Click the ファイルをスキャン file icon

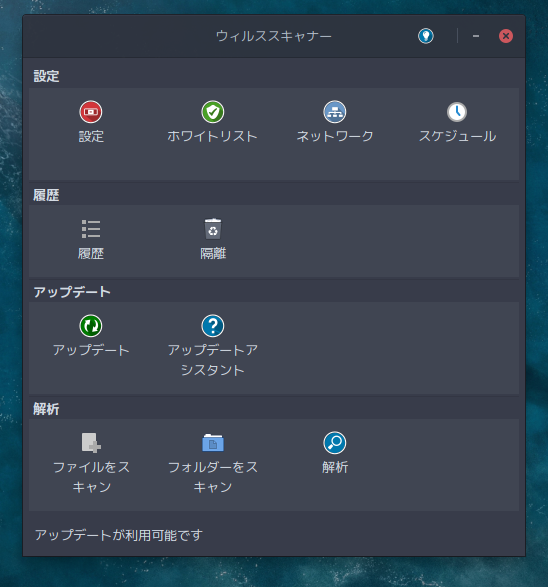pyautogui.click(x=91, y=442)
